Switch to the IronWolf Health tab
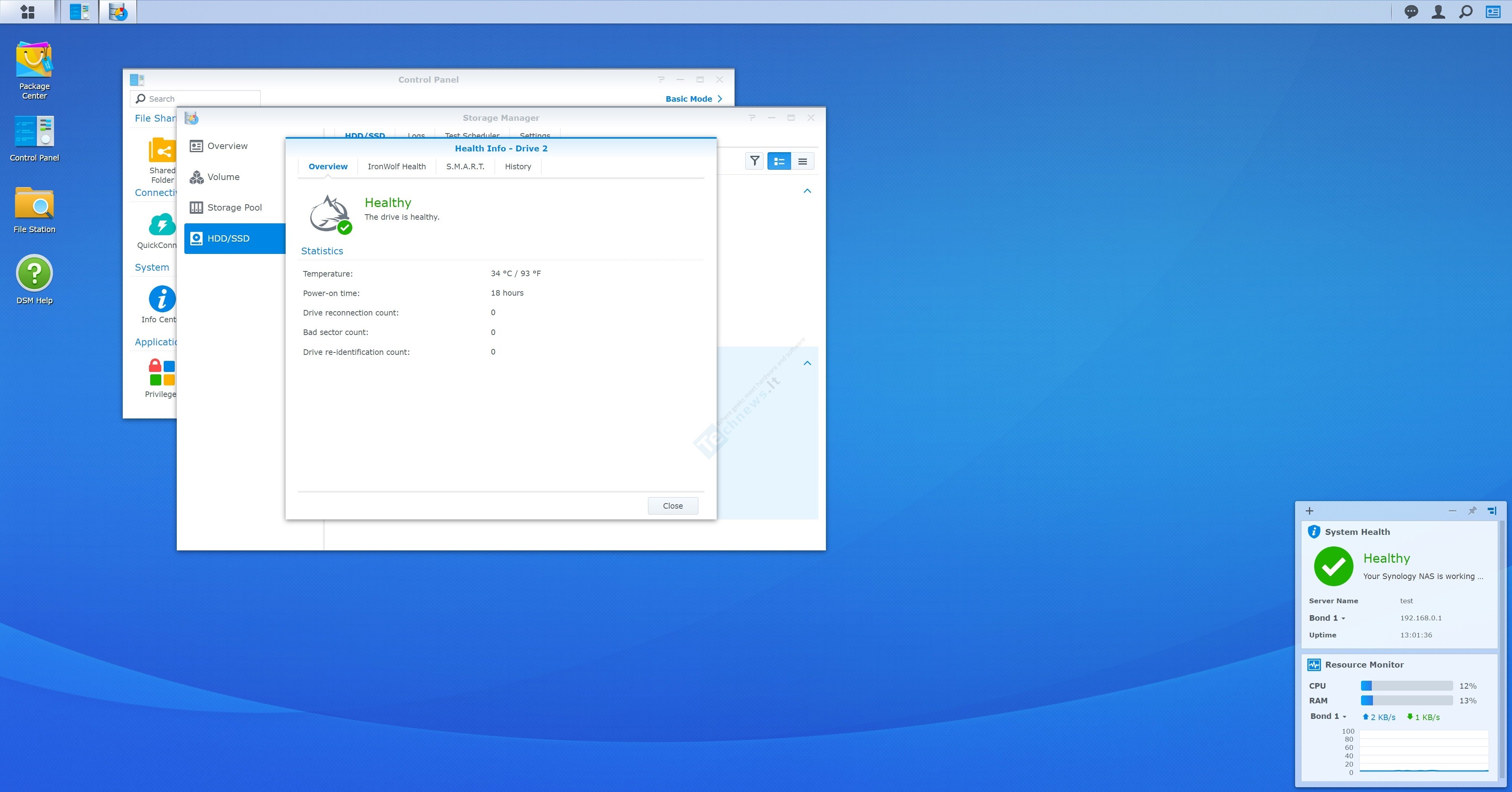1512x792 pixels. pos(397,167)
